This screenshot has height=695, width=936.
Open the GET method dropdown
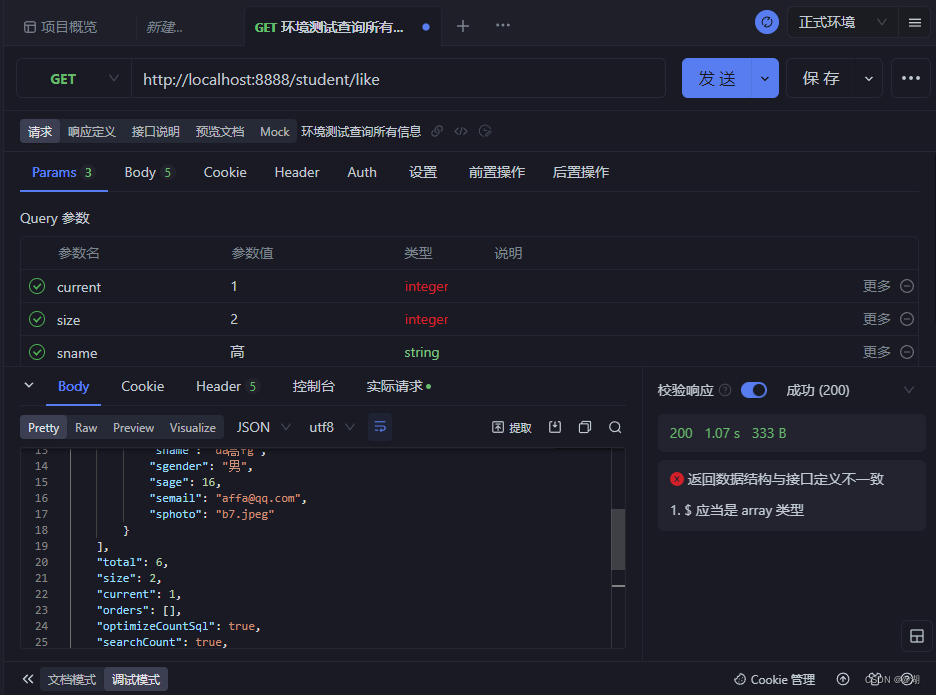tap(74, 78)
